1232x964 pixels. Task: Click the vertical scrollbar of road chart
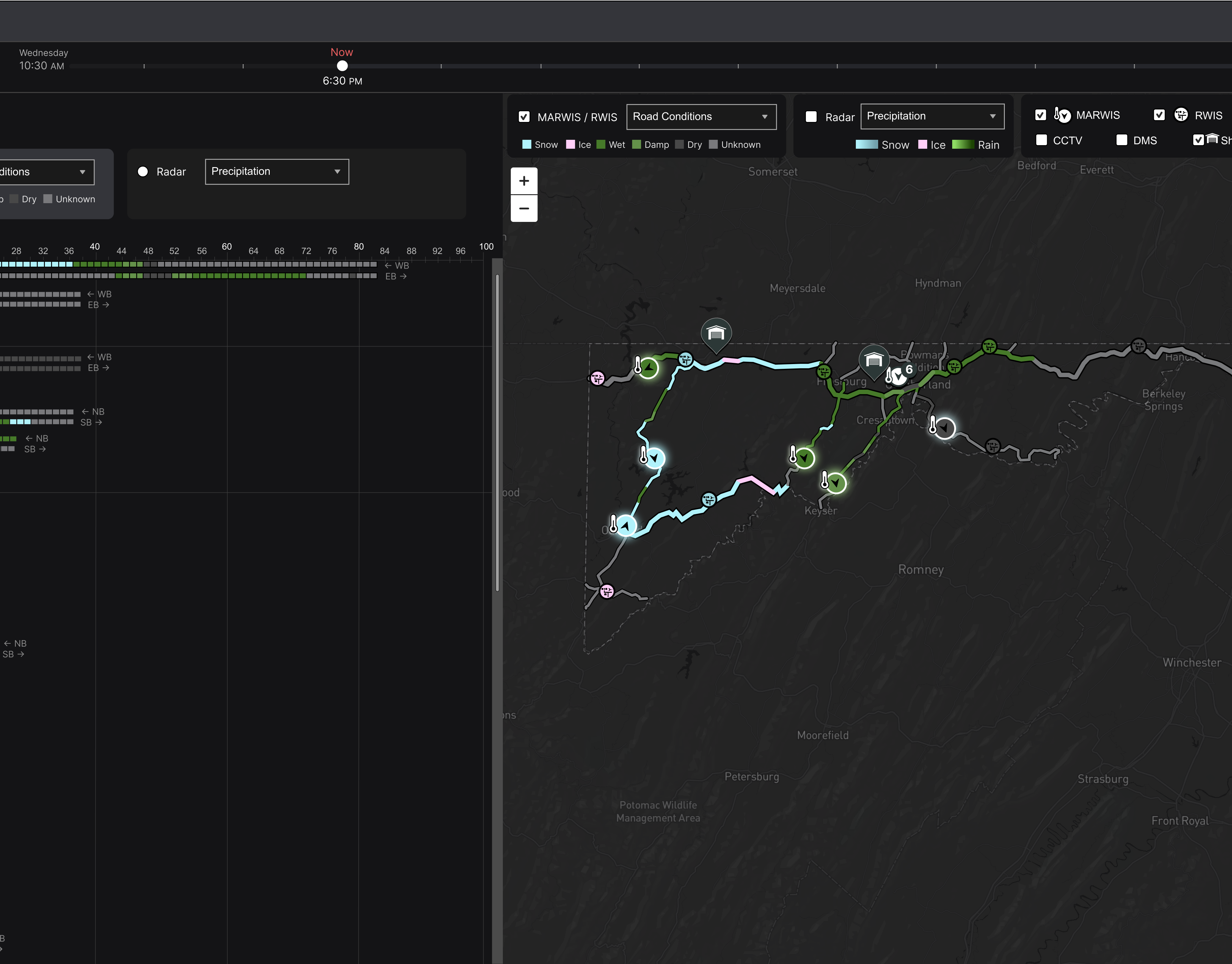[497, 432]
